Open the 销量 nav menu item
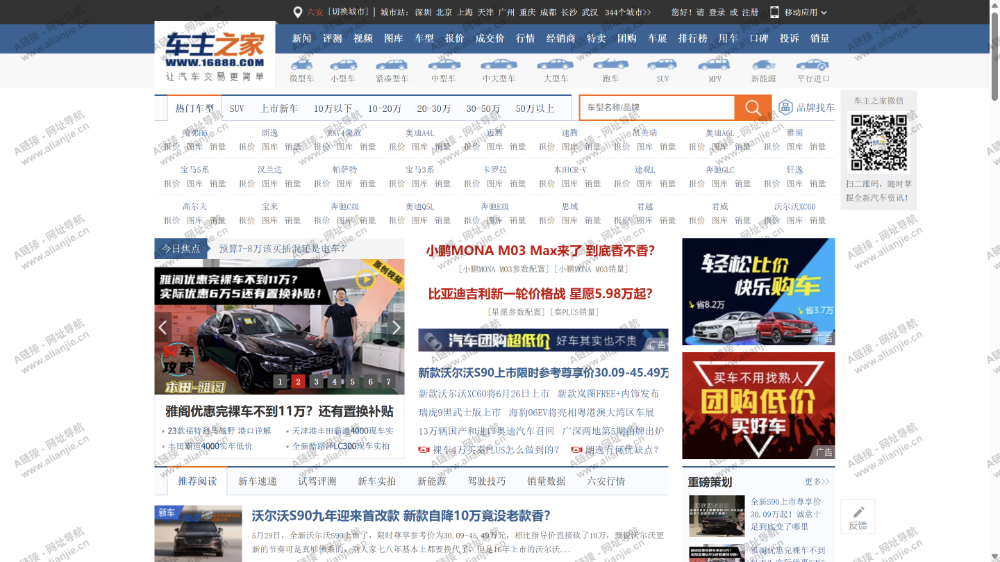The height and width of the screenshot is (562, 1000). 820,38
